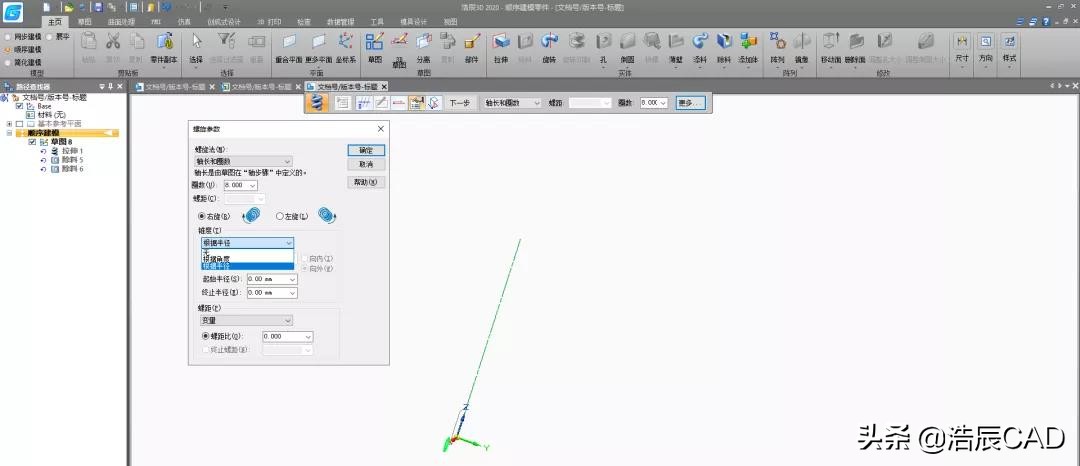Click the 3D 草图 tool
Screen dimensions: 1080x466
pyautogui.click(x=399, y=48)
